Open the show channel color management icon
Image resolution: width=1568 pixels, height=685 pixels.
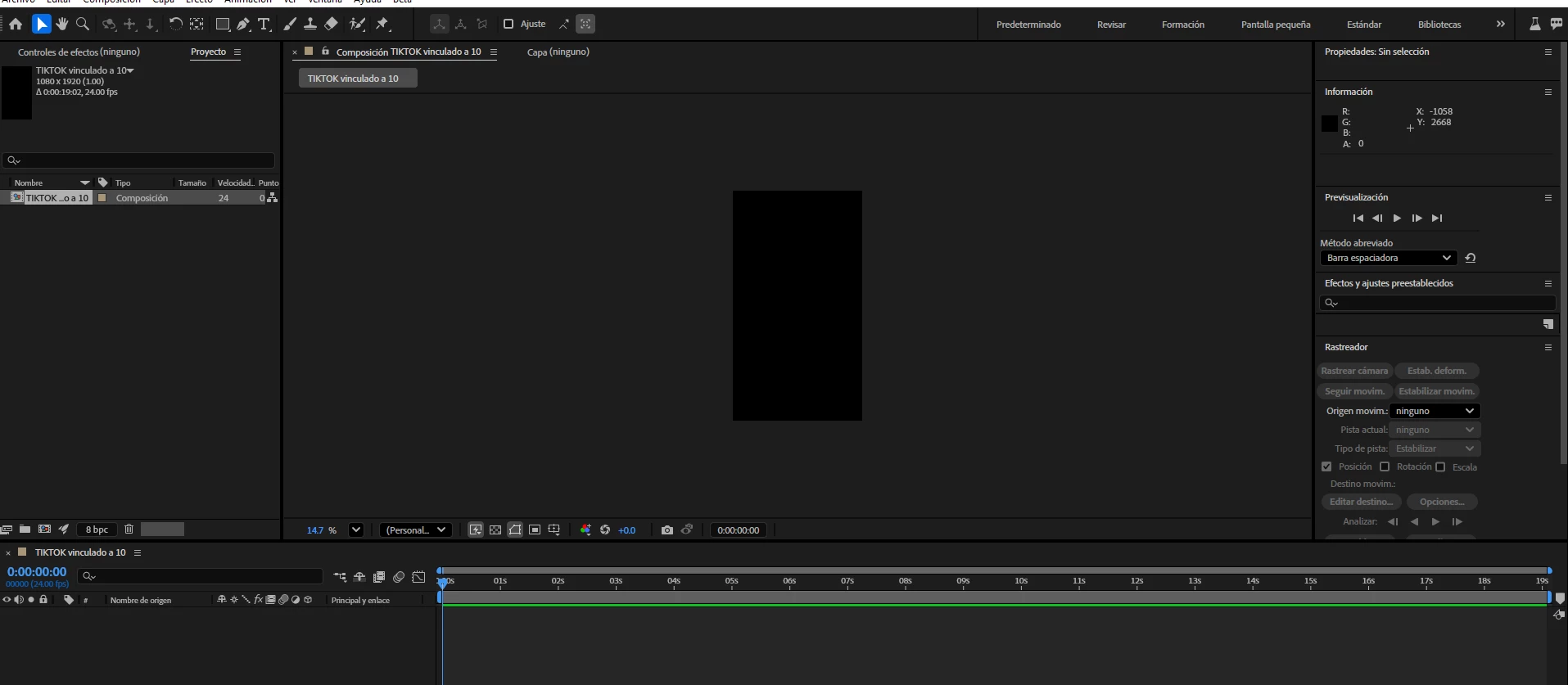[x=585, y=530]
